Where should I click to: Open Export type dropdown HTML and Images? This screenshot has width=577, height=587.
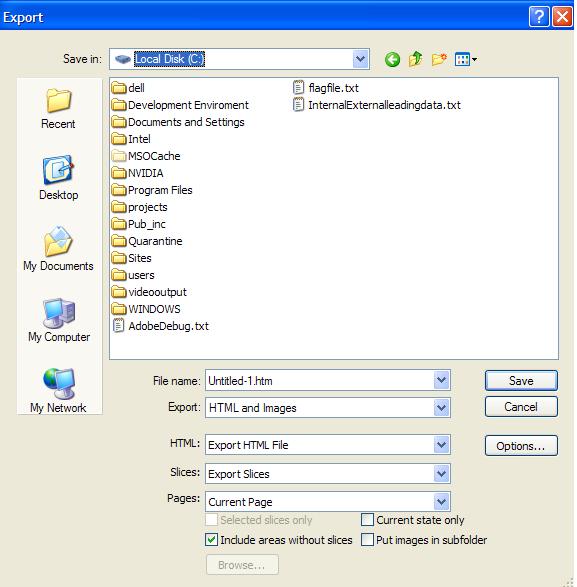pos(441,407)
